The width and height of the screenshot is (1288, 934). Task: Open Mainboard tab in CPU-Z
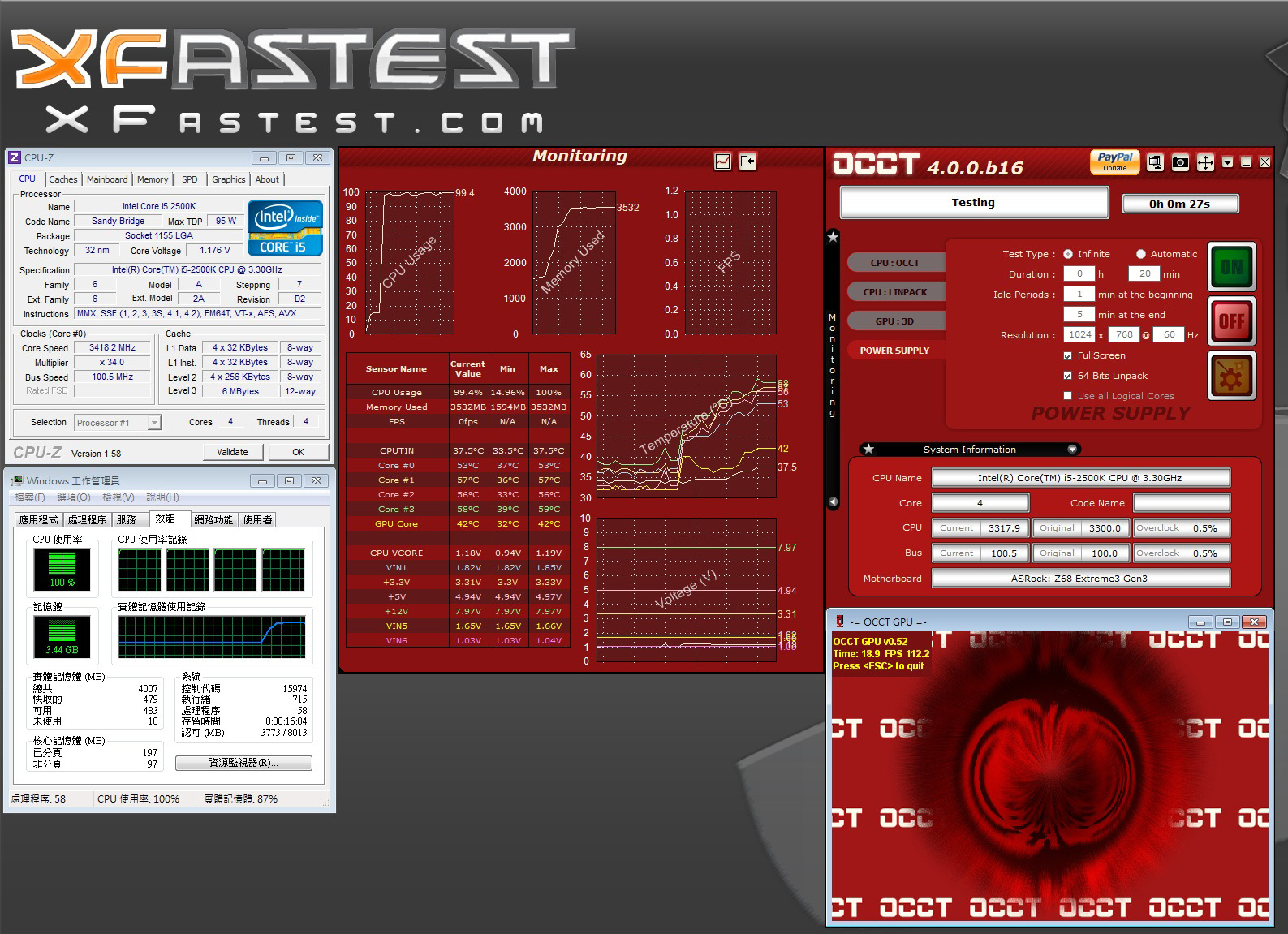tap(107, 179)
